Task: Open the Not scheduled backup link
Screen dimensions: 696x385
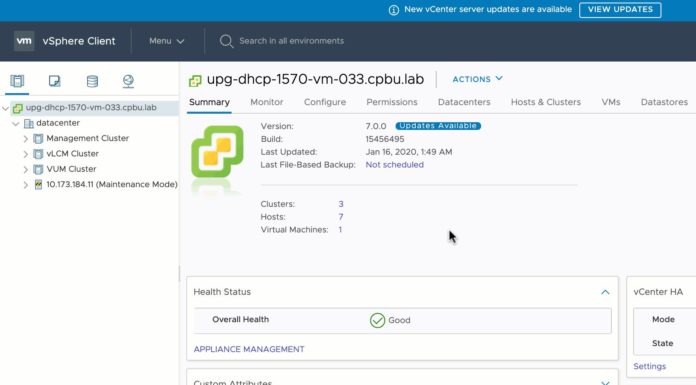Action: click(x=395, y=165)
